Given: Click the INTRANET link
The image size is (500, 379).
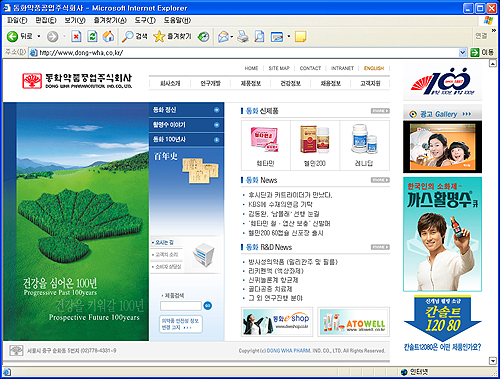Looking at the screenshot, I should click(342, 68).
